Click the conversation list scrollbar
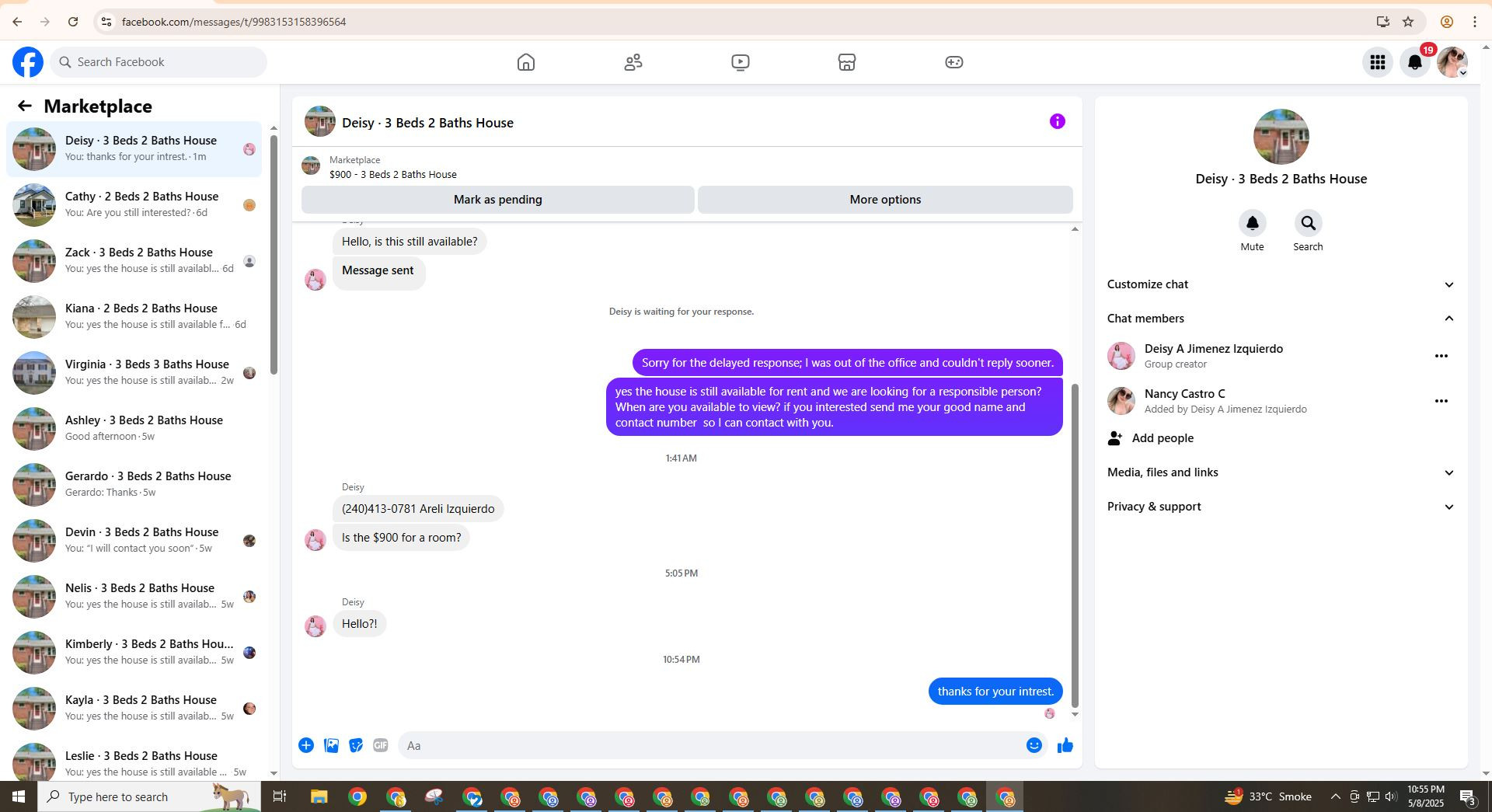 274,255
